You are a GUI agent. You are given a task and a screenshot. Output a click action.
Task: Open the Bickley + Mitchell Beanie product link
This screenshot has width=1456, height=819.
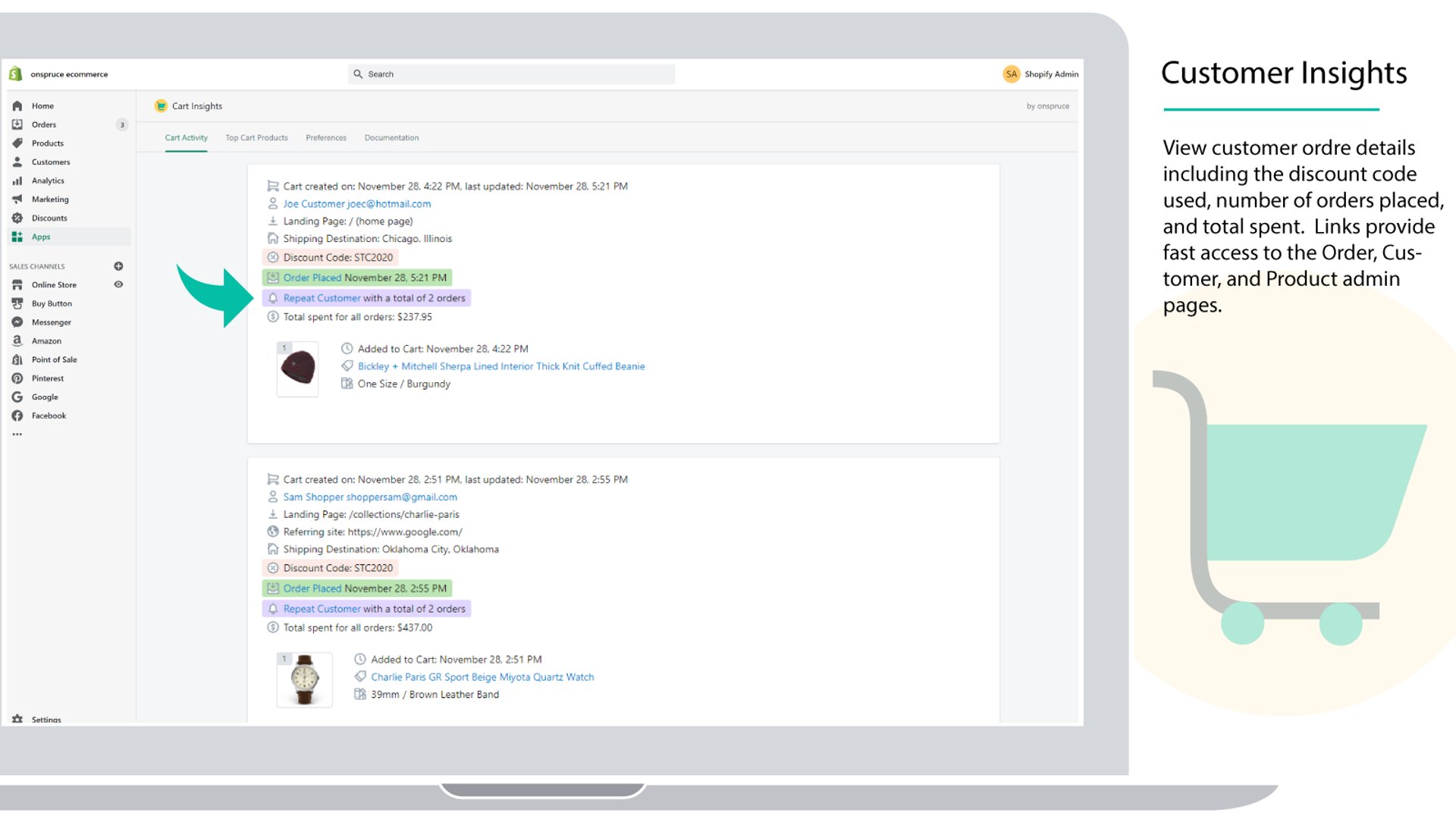[x=501, y=366]
